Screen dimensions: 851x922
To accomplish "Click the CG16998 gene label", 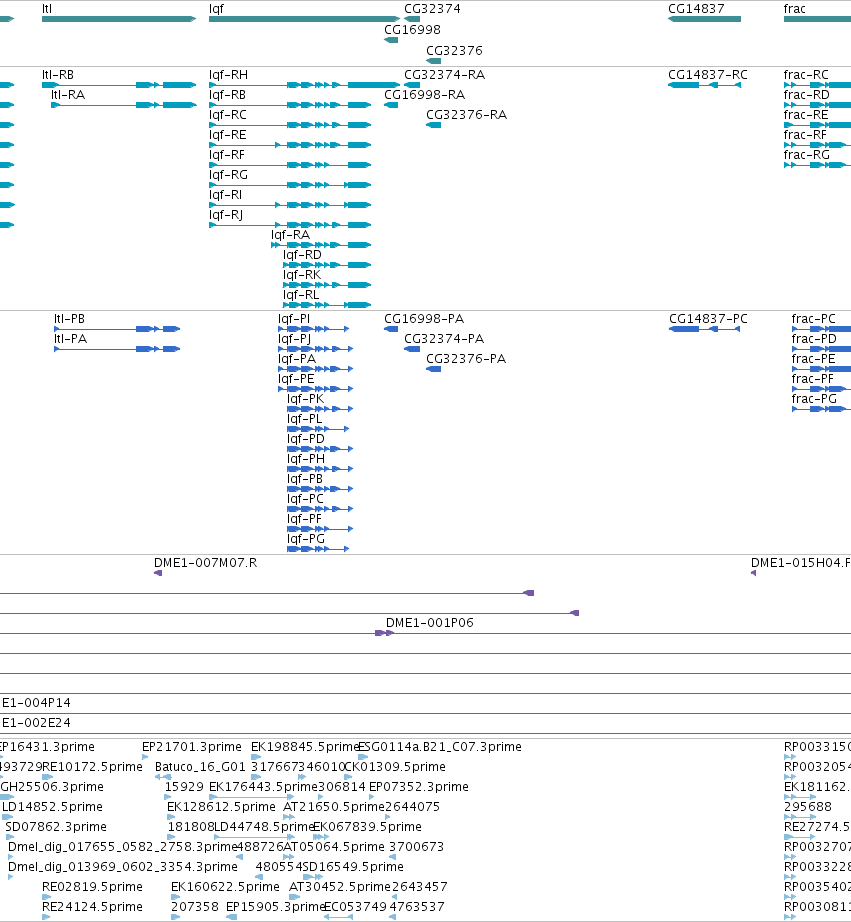I will click(x=412, y=29).
